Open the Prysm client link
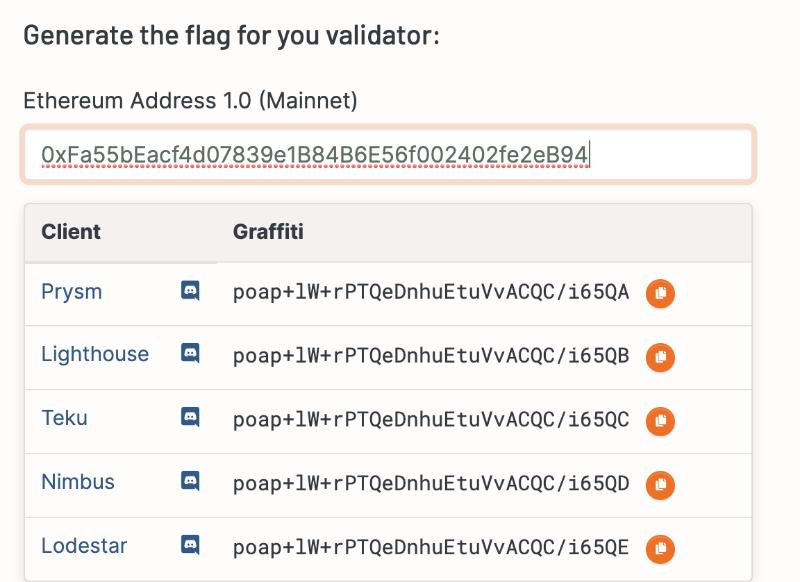800x582 pixels. tap(72, 292)
